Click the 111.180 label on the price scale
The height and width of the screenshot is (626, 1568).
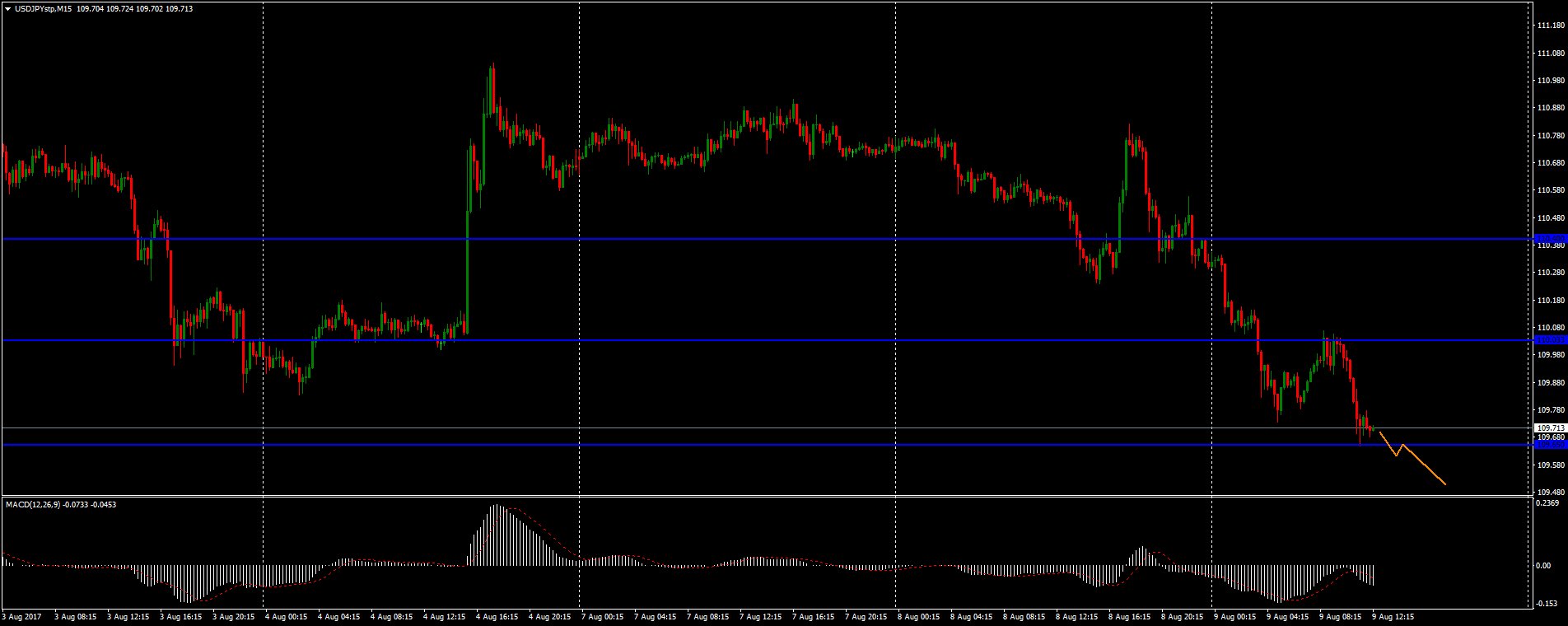click(1550, 26)
